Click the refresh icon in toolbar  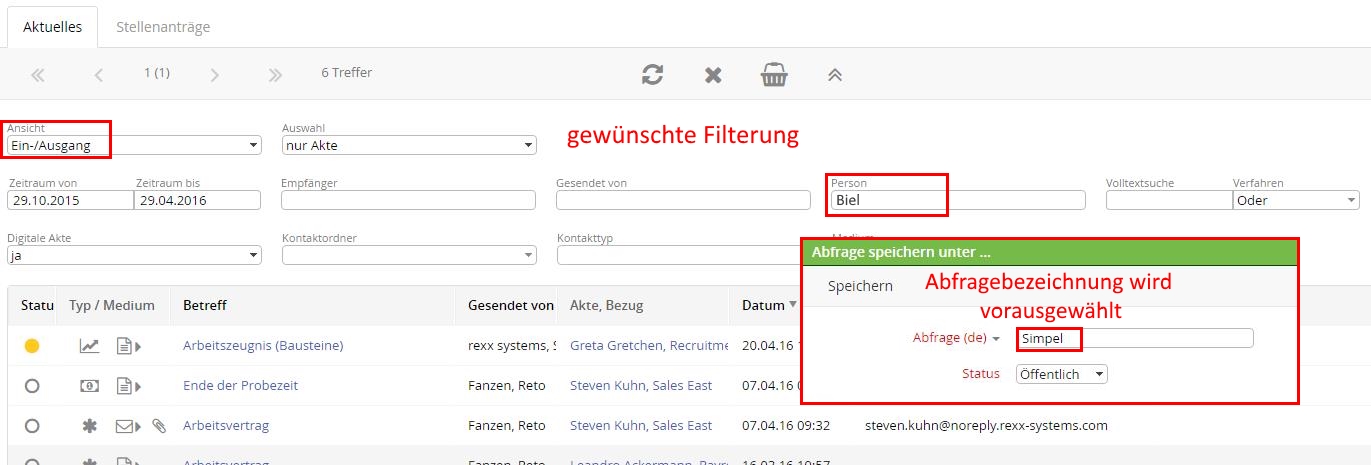pos(653,74)
